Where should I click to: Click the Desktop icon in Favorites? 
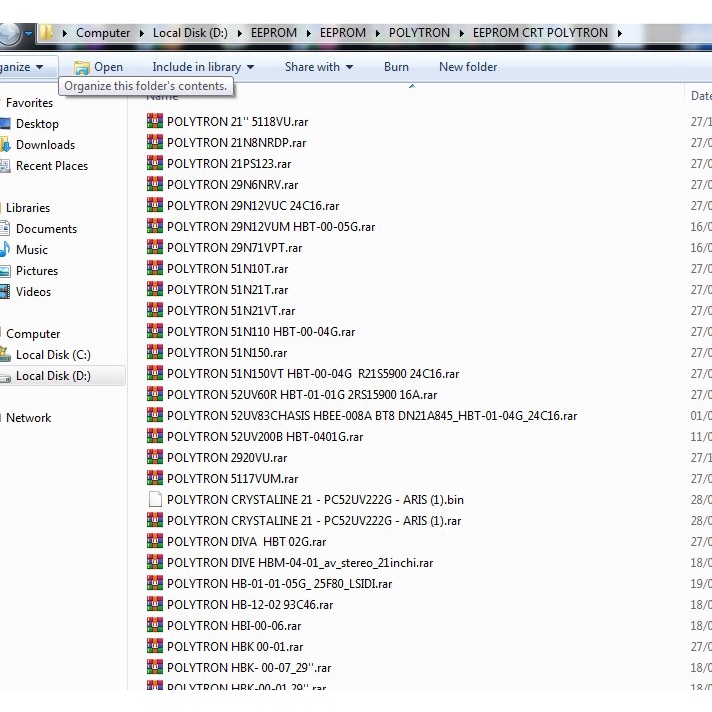point(5,124)
